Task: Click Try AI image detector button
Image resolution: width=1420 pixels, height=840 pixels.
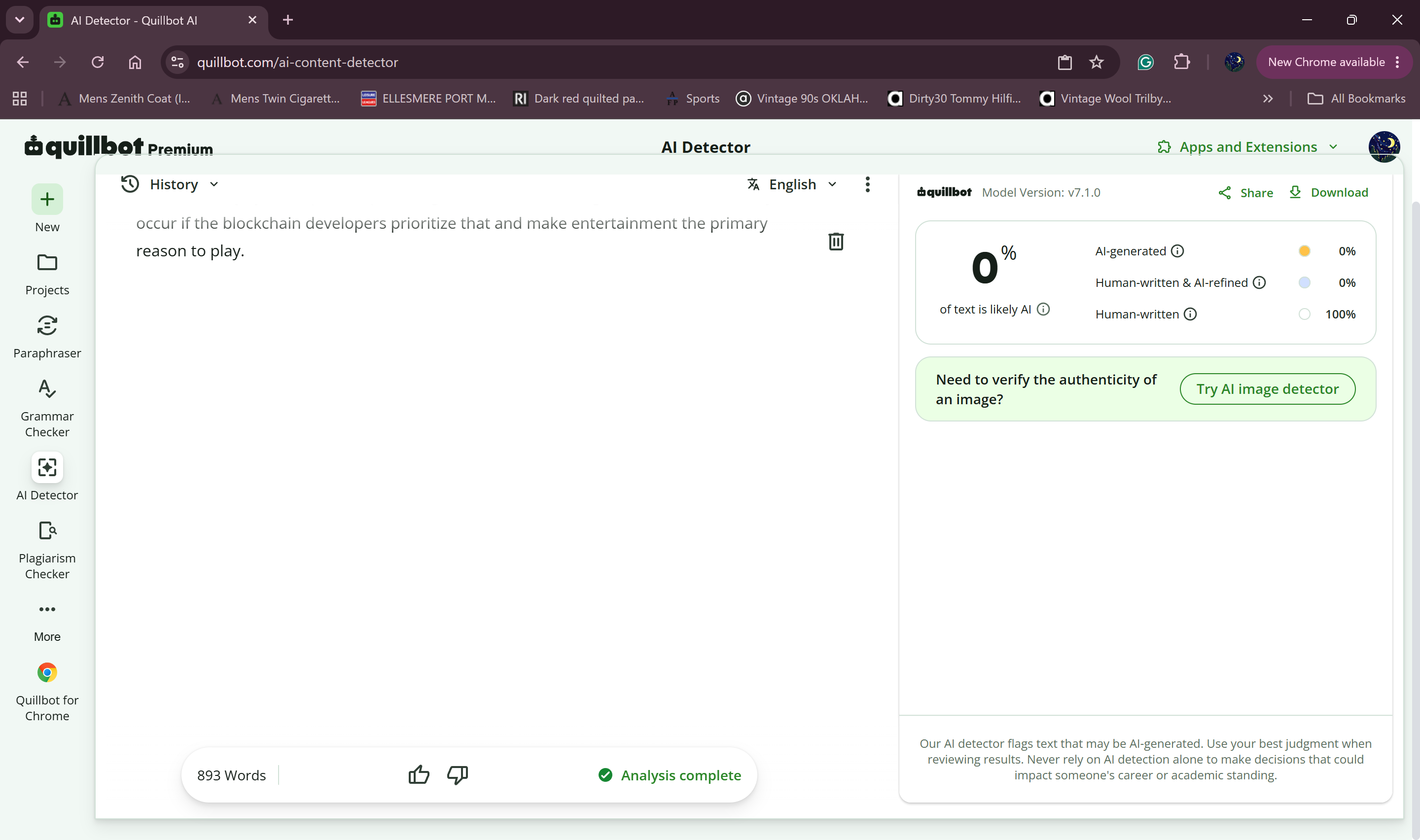Action: (1267, 389)
